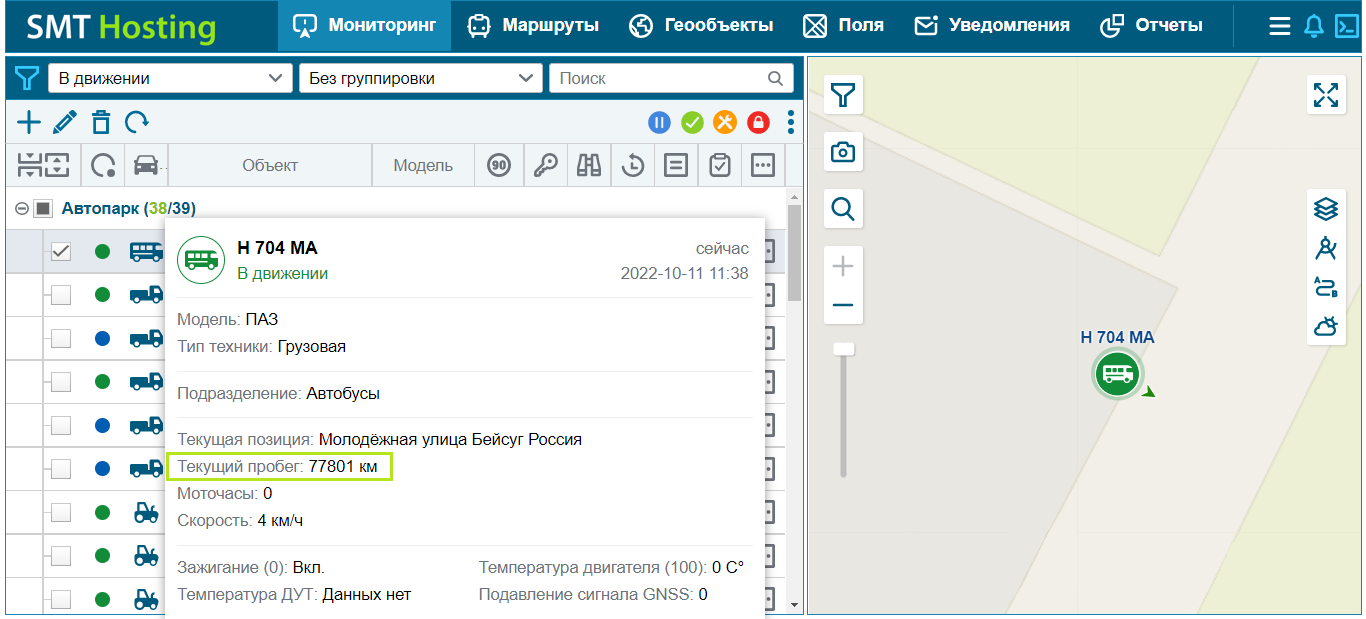
Task: Zoom out the map with minus
Action: point(843,305)
